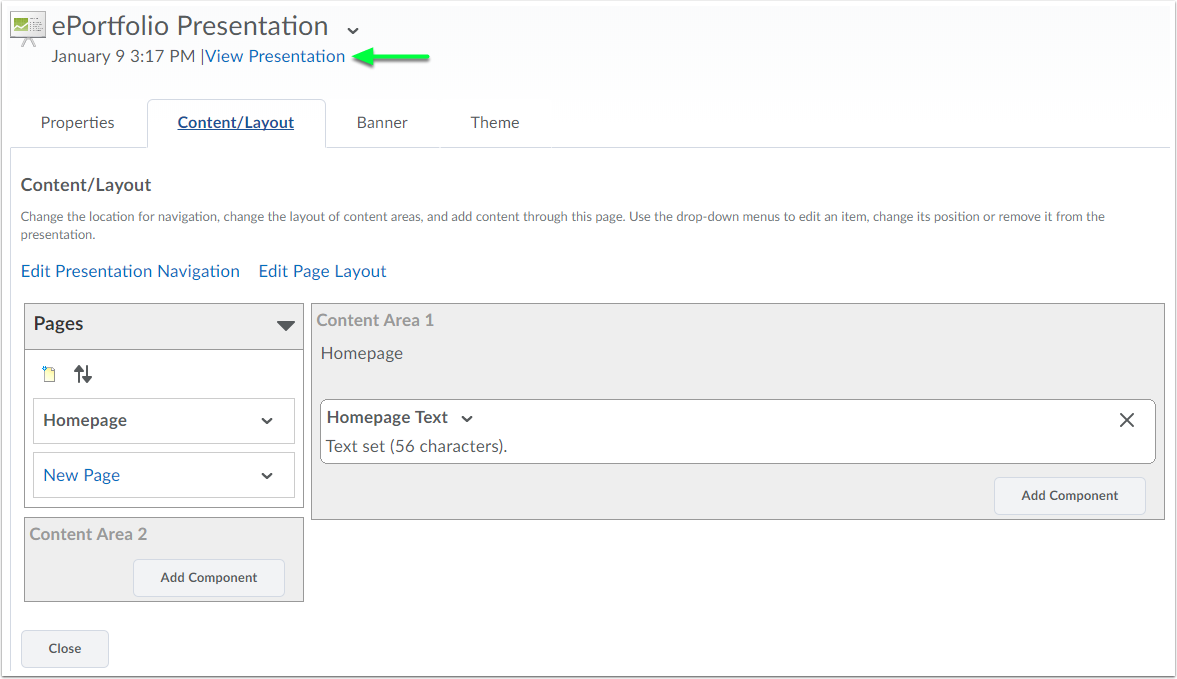The height and width of the screenshot is (679, 1177).
Task: Click the Pages panel heading
Action: (x=59, y=323)
